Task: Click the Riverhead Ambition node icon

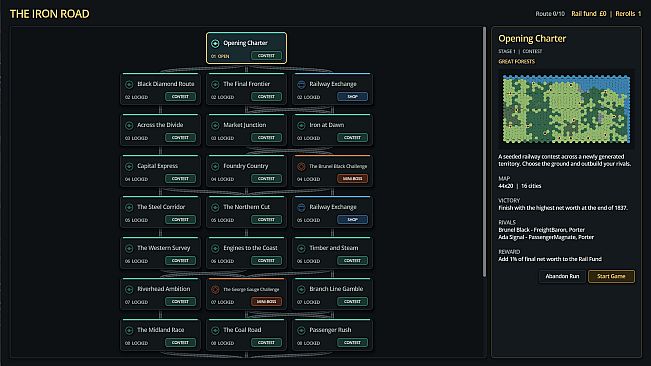Action: 129,289
